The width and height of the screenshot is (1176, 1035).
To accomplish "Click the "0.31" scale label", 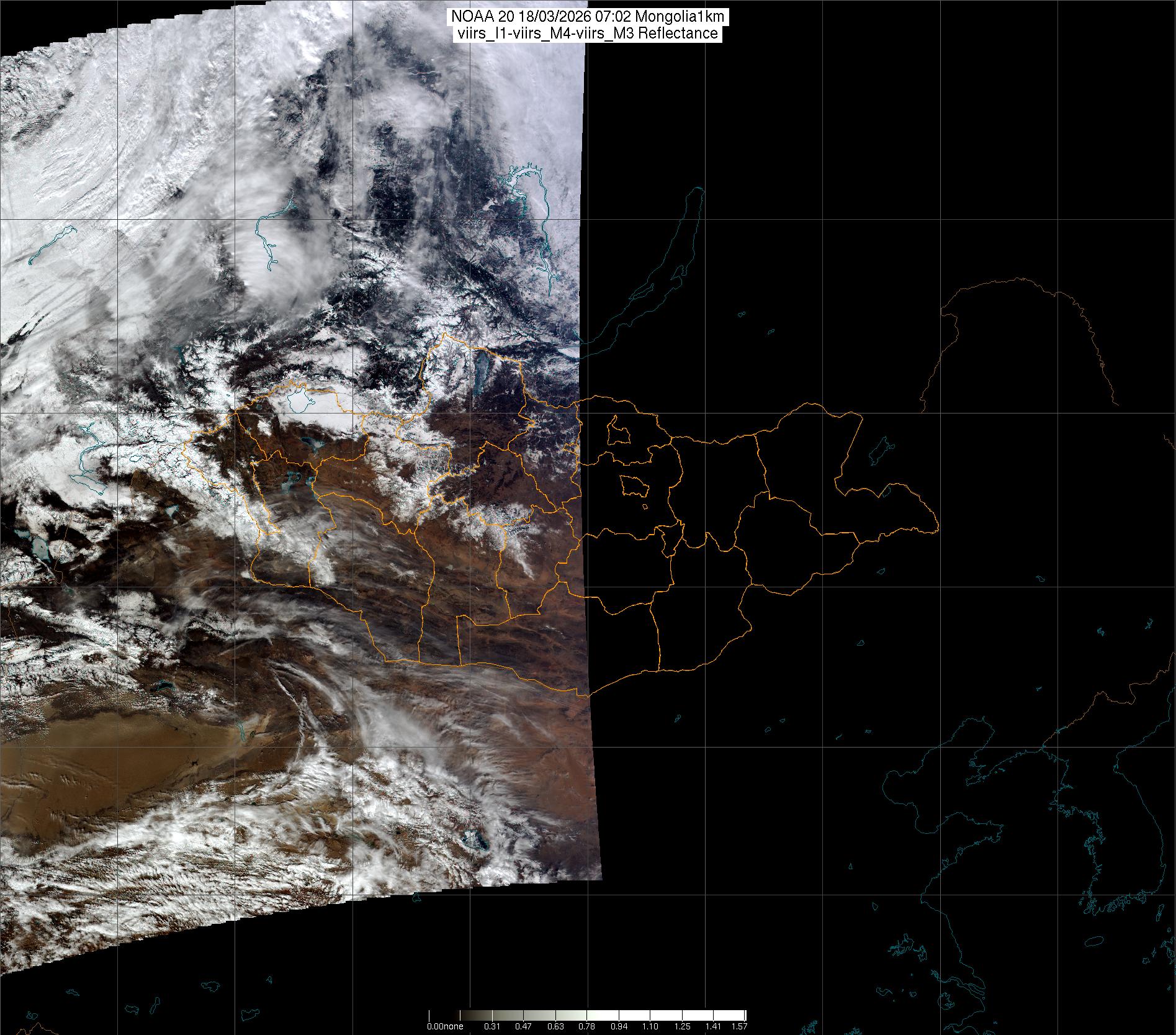I will pos(491,1026).
